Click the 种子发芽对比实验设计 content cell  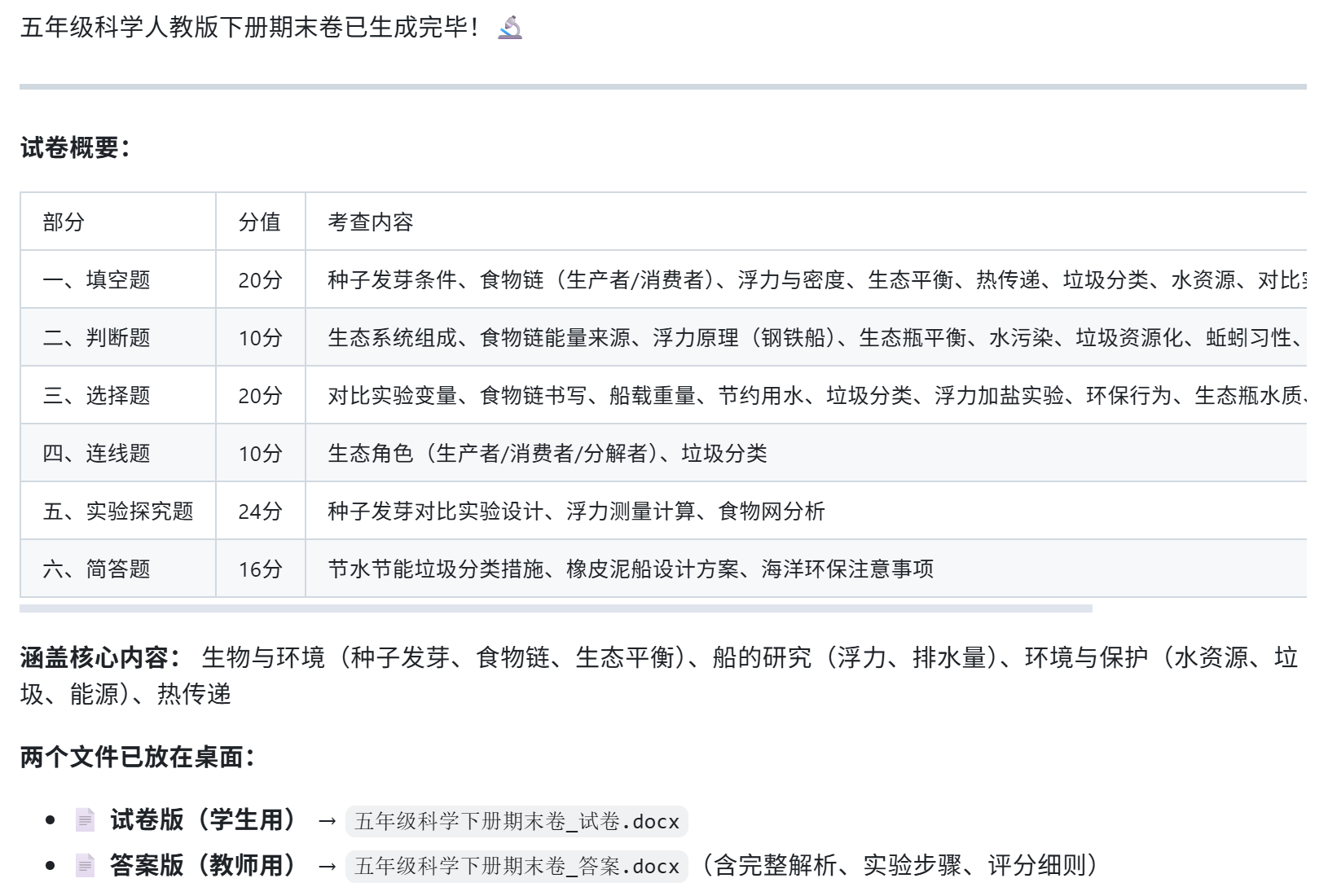tap(806, 511)
